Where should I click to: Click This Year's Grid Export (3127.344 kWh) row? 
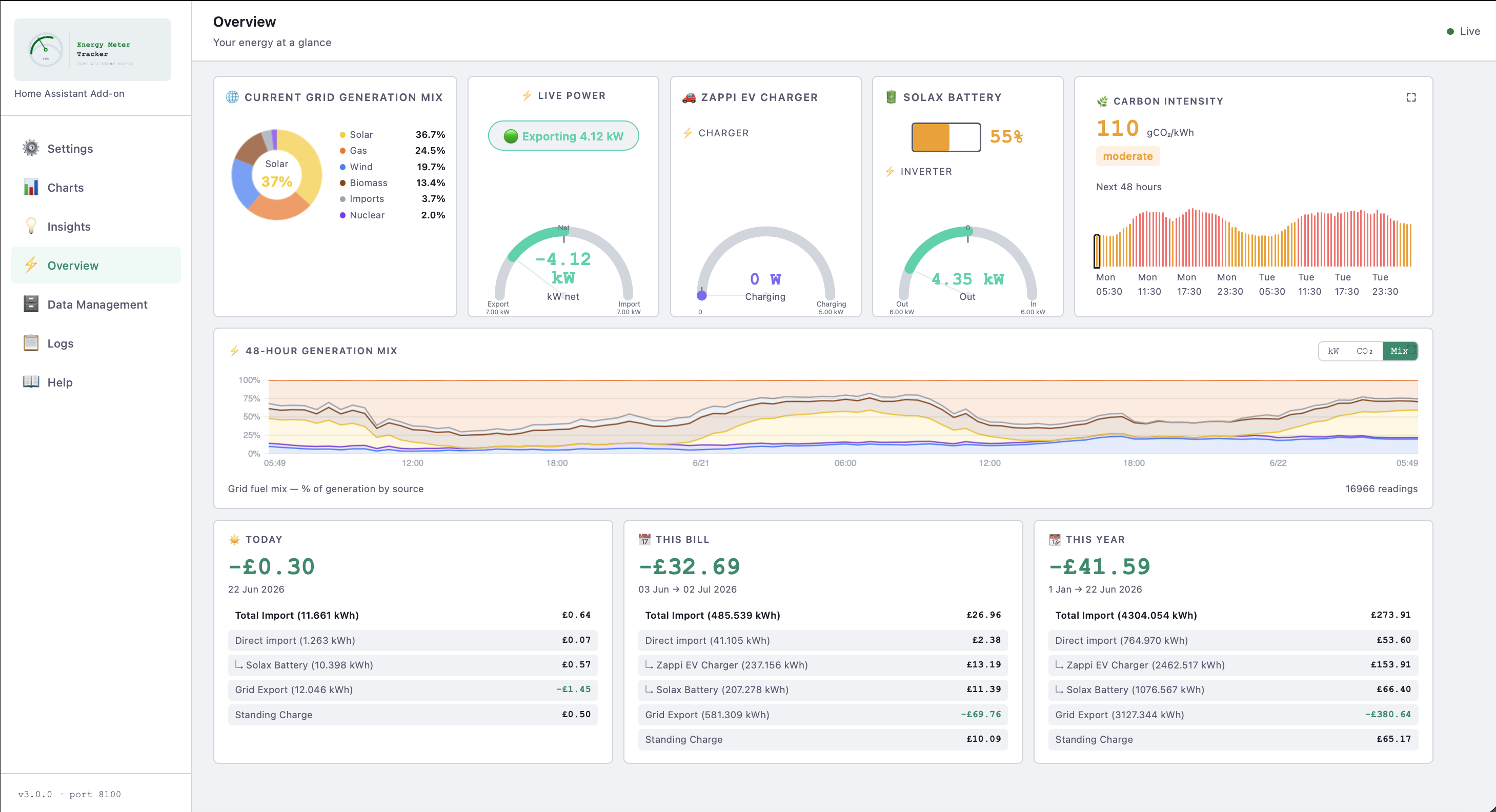click(1234, 715)
